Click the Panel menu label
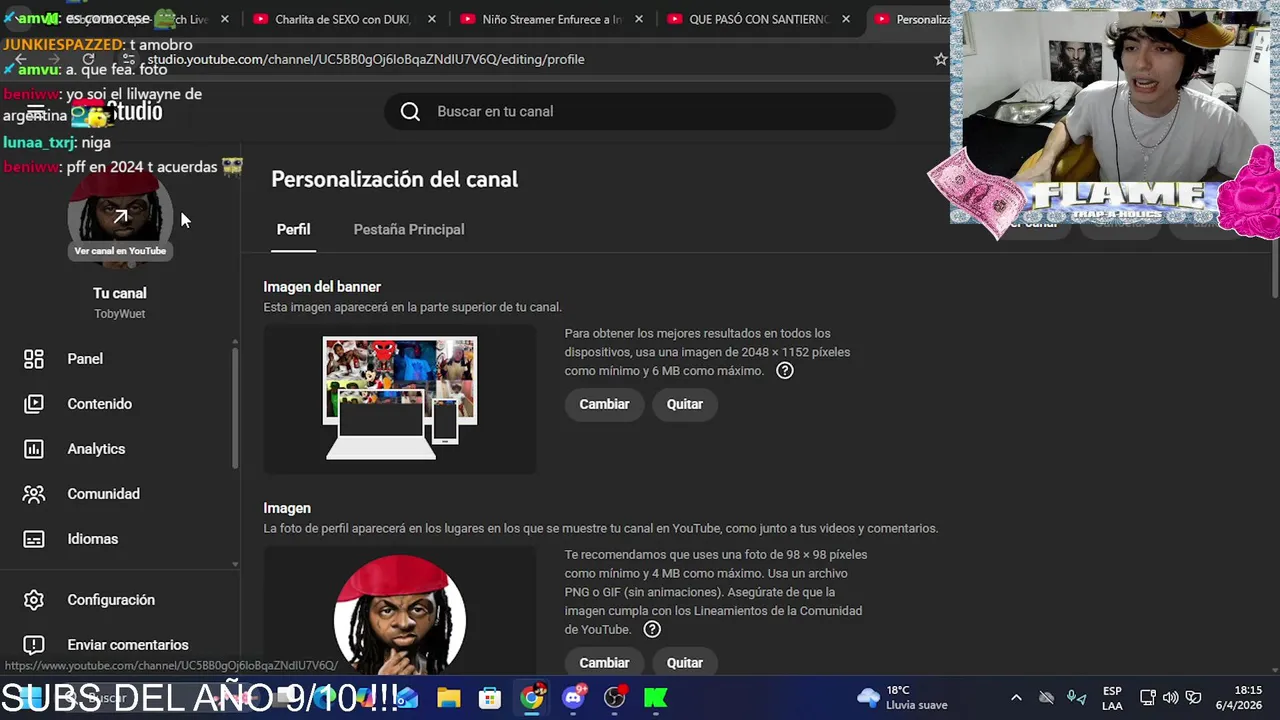This screenshot has height=720, width=1280. point(85,359)
